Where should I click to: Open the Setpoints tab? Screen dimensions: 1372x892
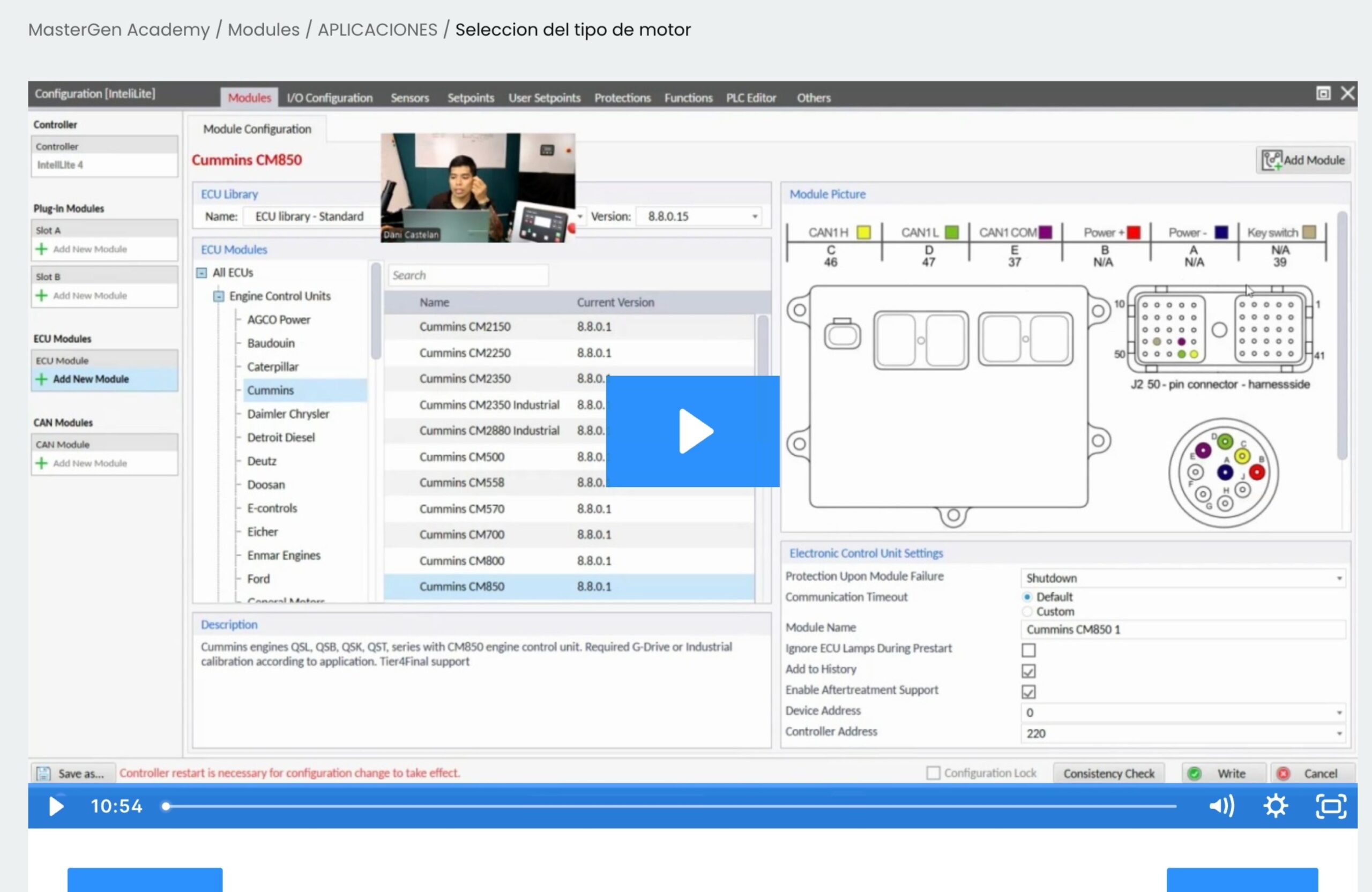point(471,98)
